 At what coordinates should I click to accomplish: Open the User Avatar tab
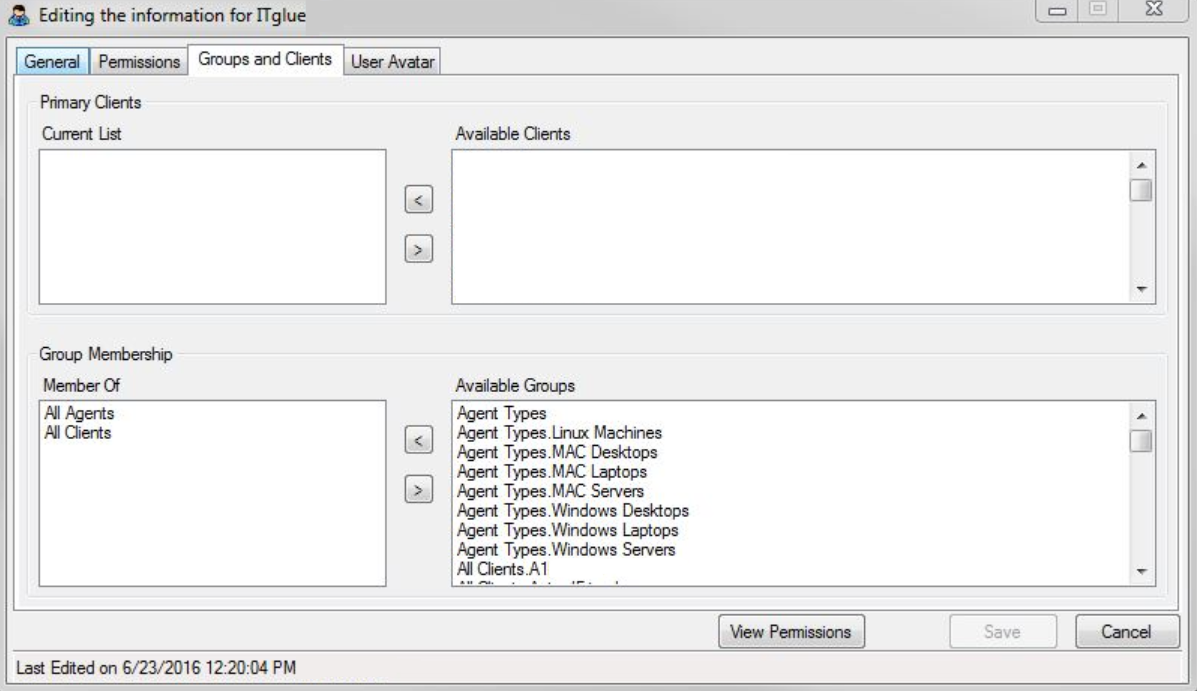[393, 62]
